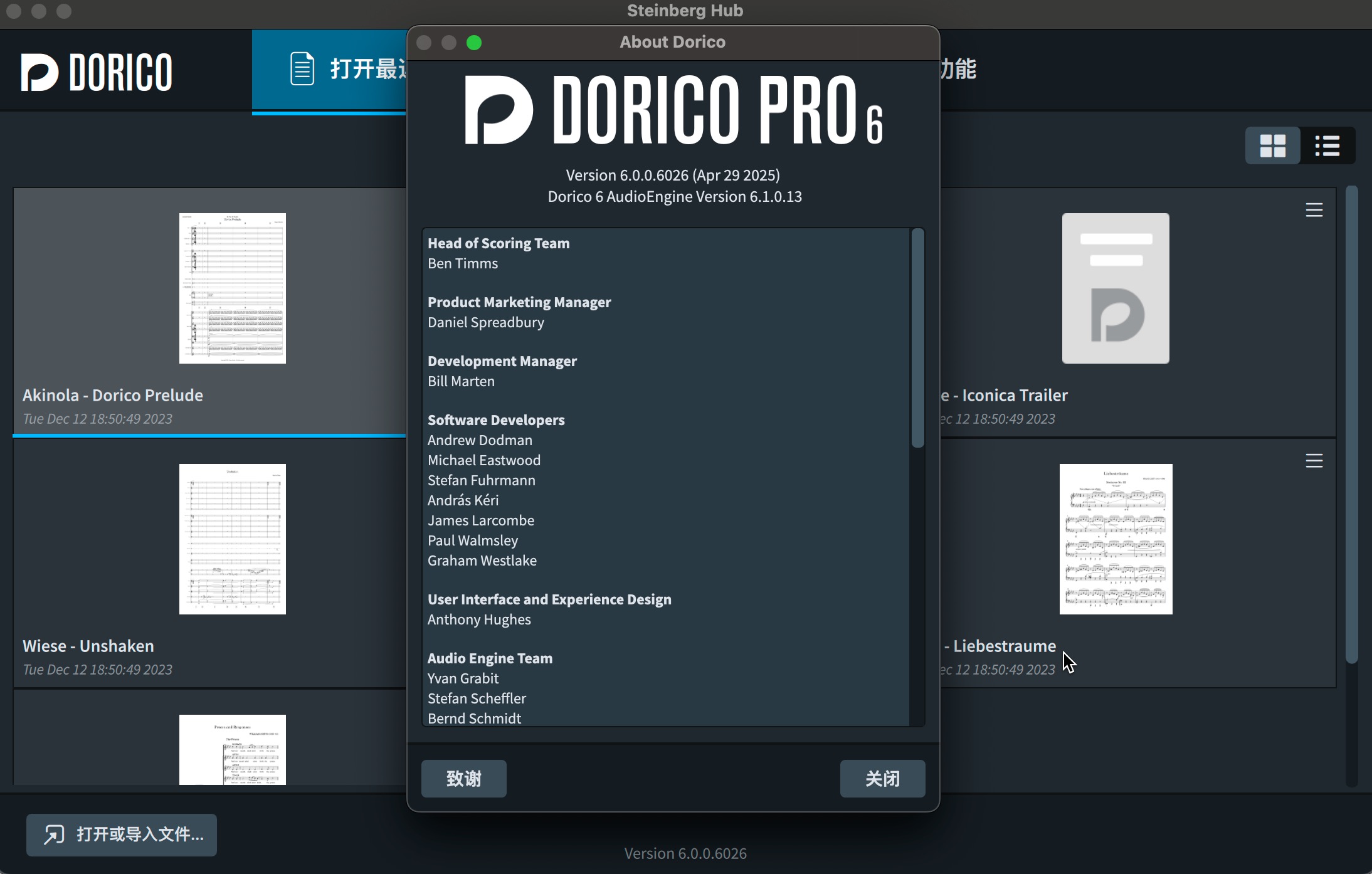Click the name Bernd Schmidt
Screen dimensions: 1372x874
(474, 719)
